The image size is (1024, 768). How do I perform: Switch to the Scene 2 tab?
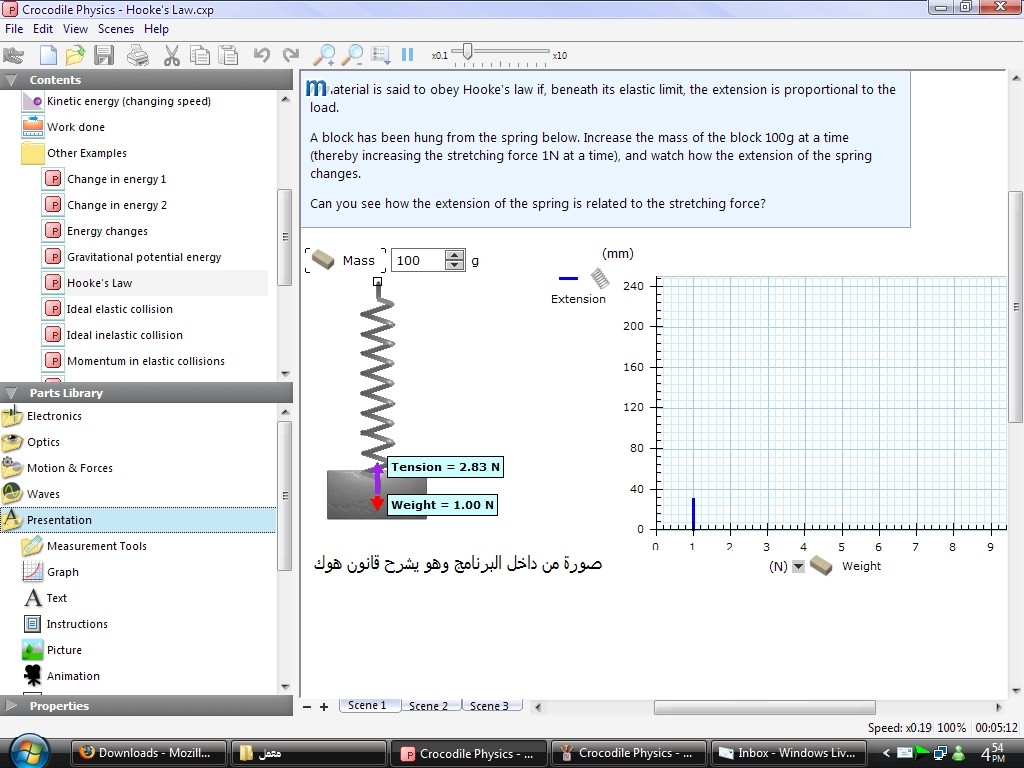428,706
